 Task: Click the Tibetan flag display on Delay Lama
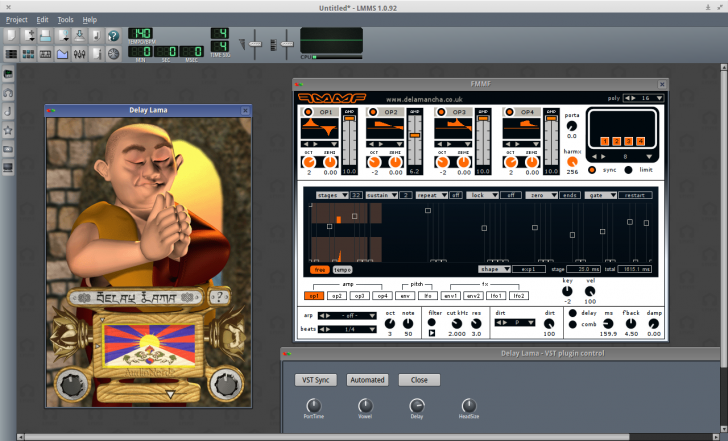[x=150, y=345]
